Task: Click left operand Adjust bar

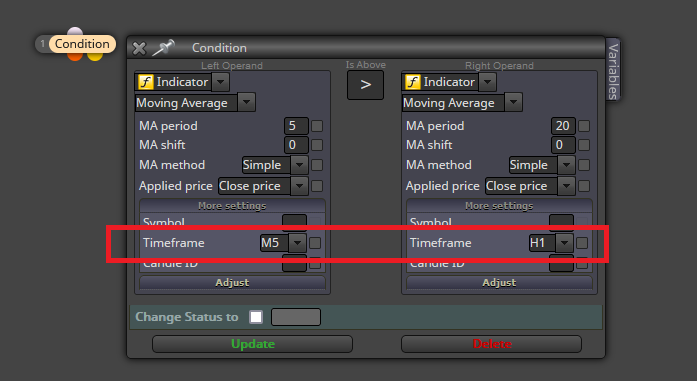Action: 232,283
